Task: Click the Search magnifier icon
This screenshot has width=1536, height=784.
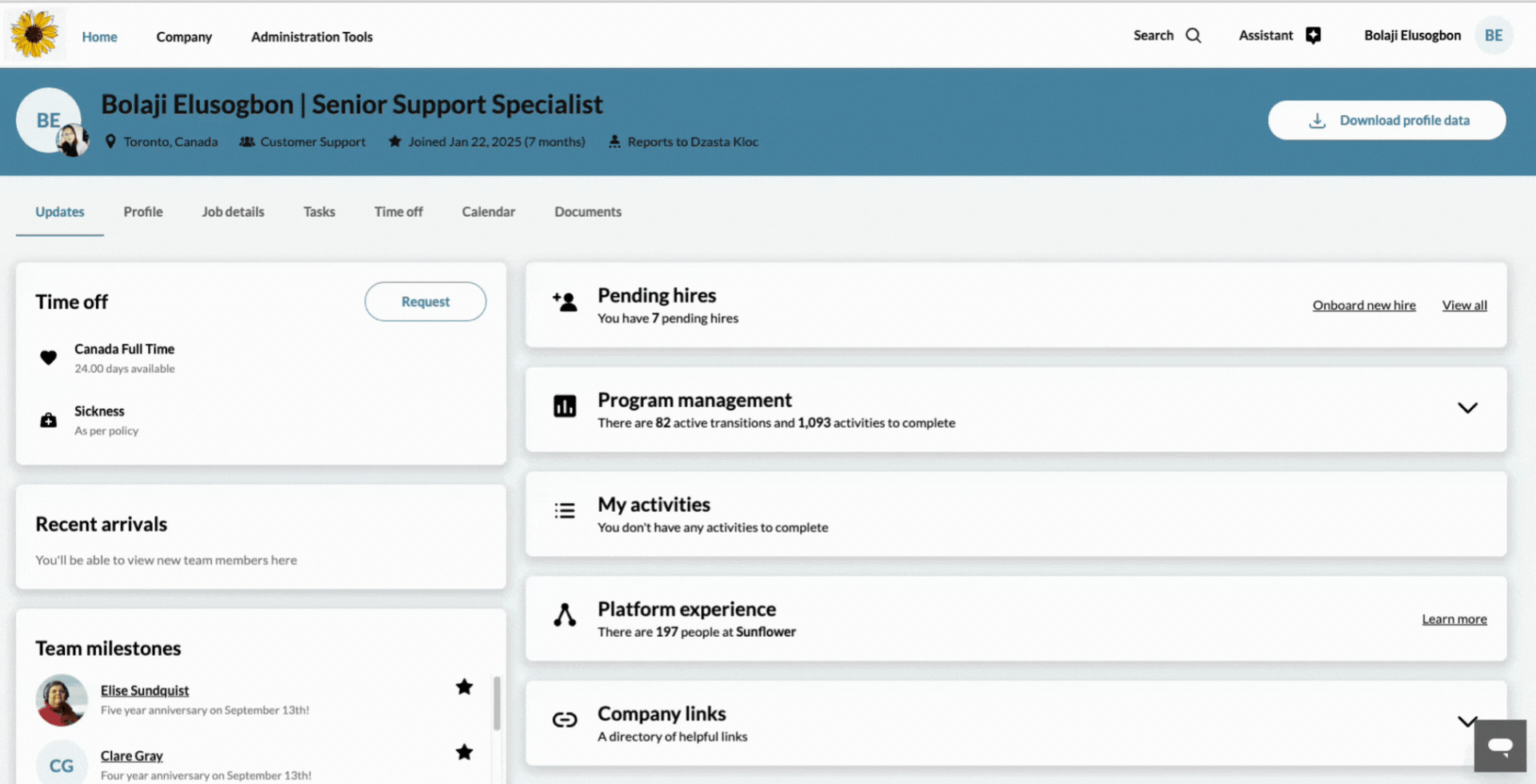Action: point(1193,35)
